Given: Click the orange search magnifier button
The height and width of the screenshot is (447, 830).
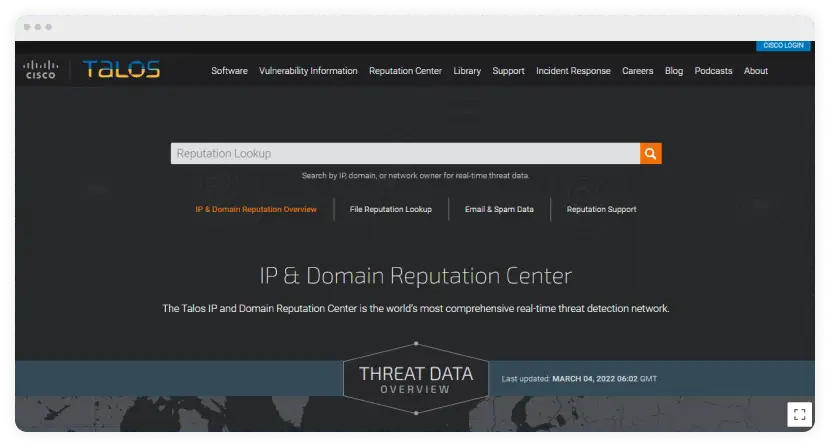Looking at the screenshot, I should tap(651, 154).
